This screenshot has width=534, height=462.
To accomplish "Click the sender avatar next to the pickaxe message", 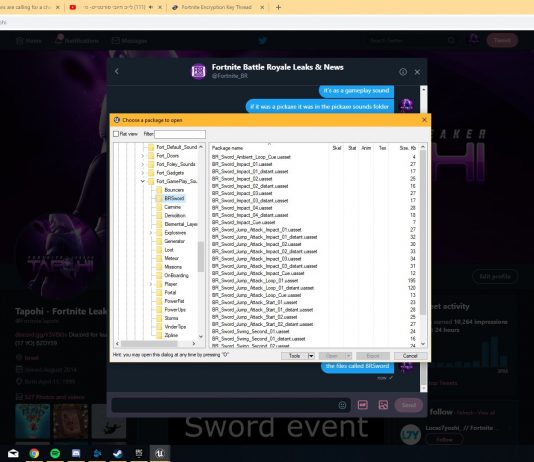I will tap(406, 105).
